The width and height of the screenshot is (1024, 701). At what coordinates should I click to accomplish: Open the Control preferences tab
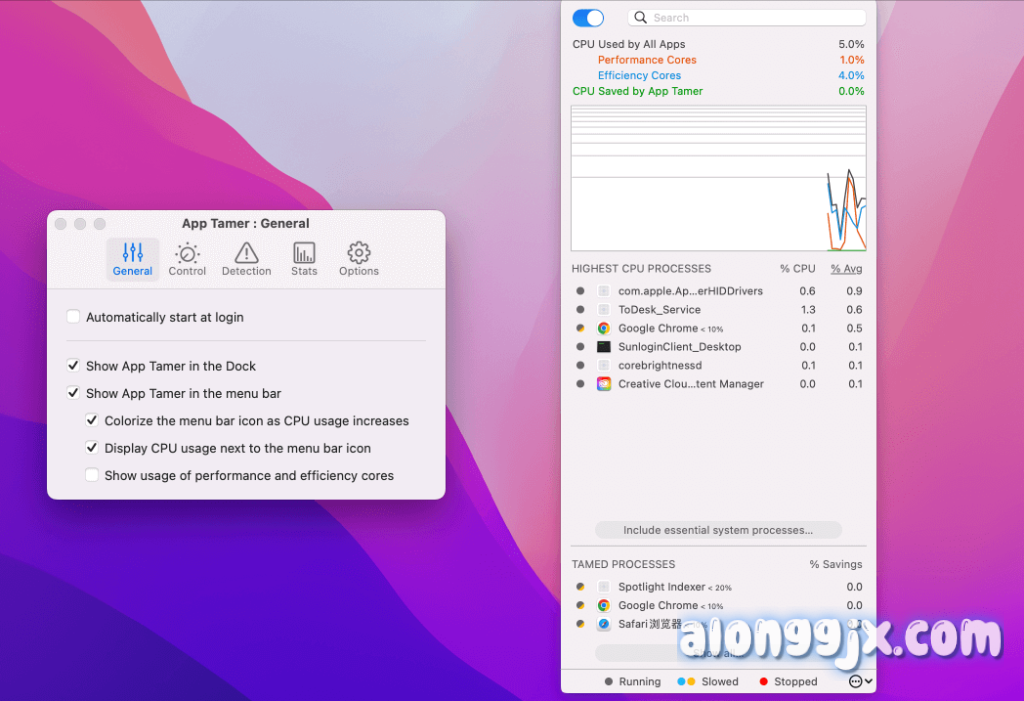(187, 259)
